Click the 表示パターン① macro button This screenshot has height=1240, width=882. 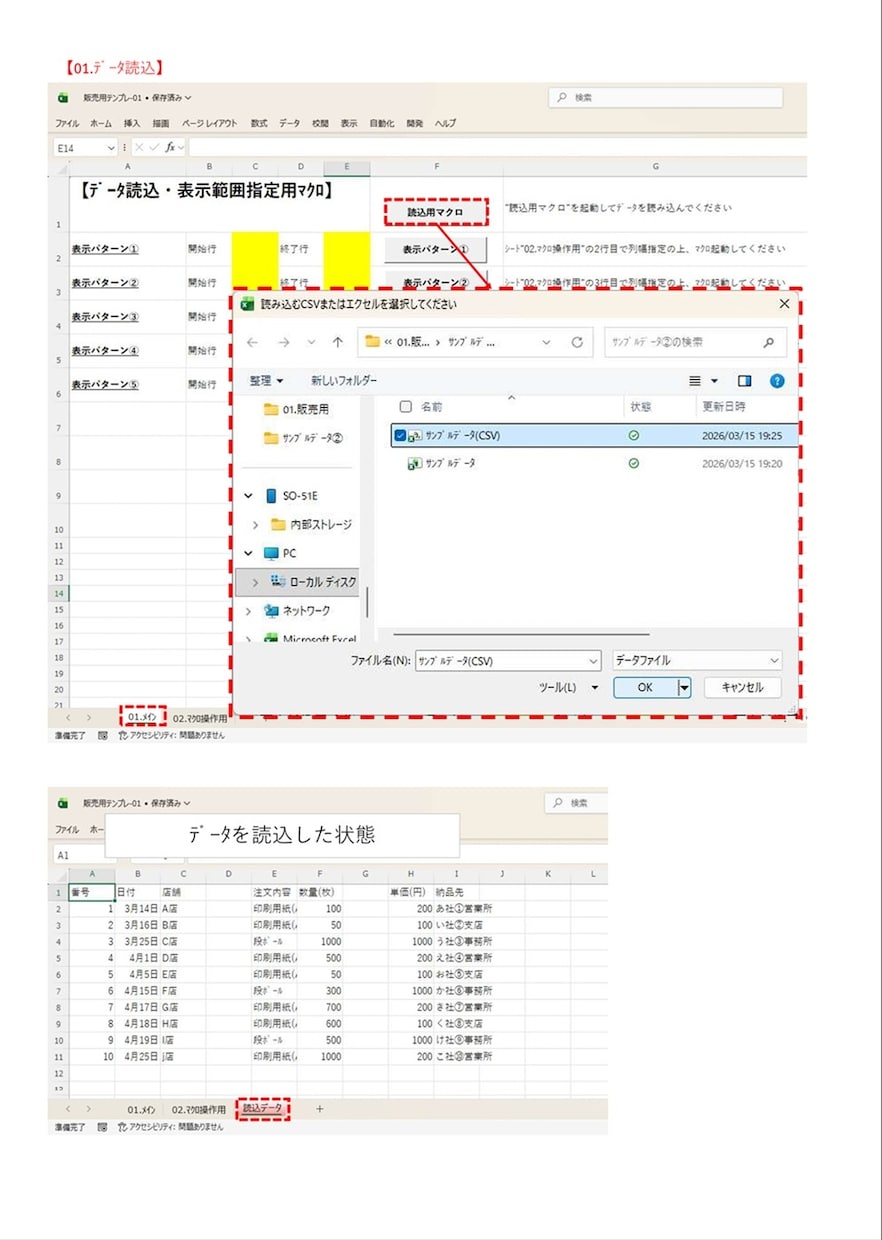[x=435, y=248]
